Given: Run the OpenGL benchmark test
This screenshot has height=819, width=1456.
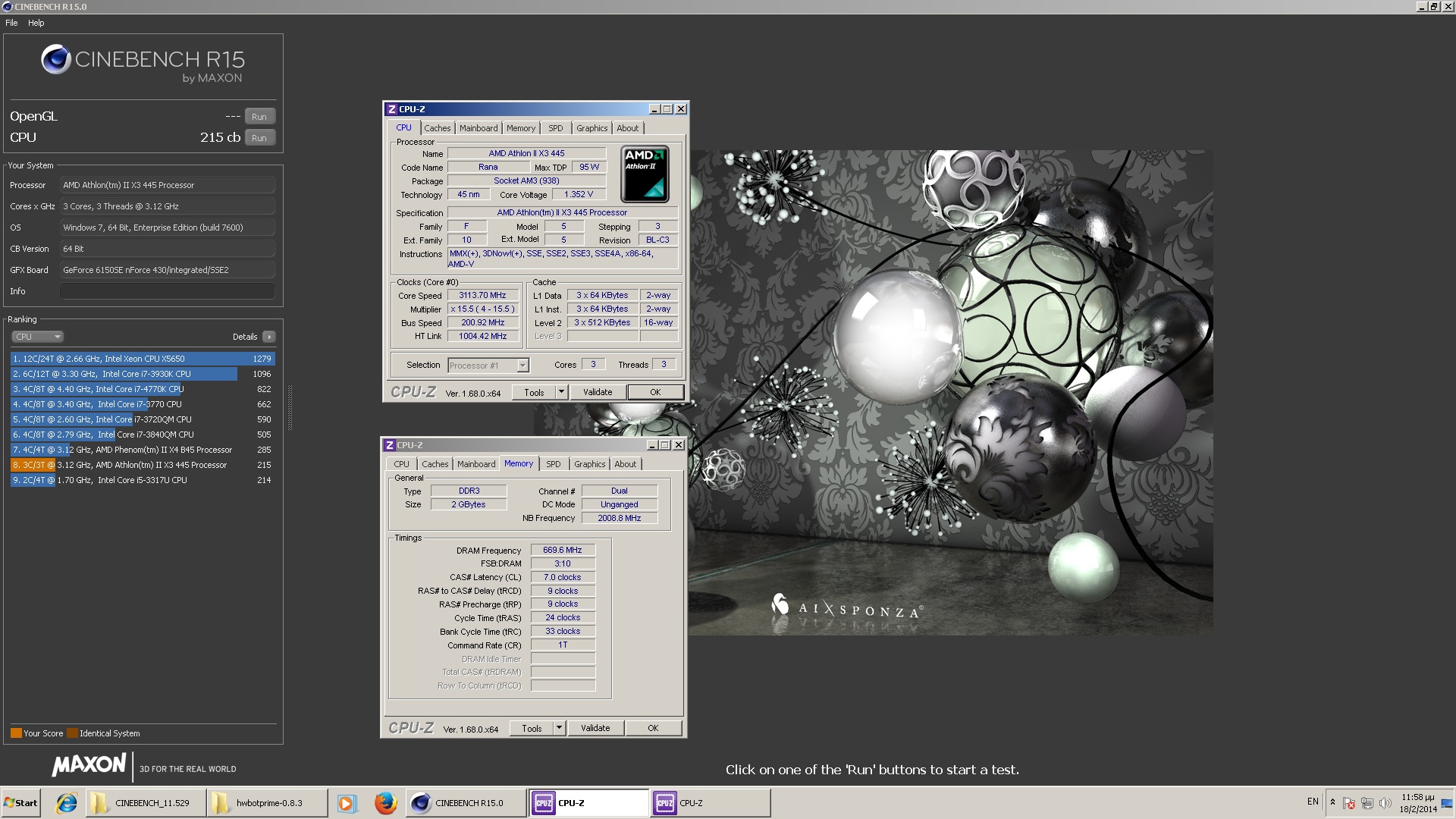Looking at the screenshot, I should coord(259,117).
